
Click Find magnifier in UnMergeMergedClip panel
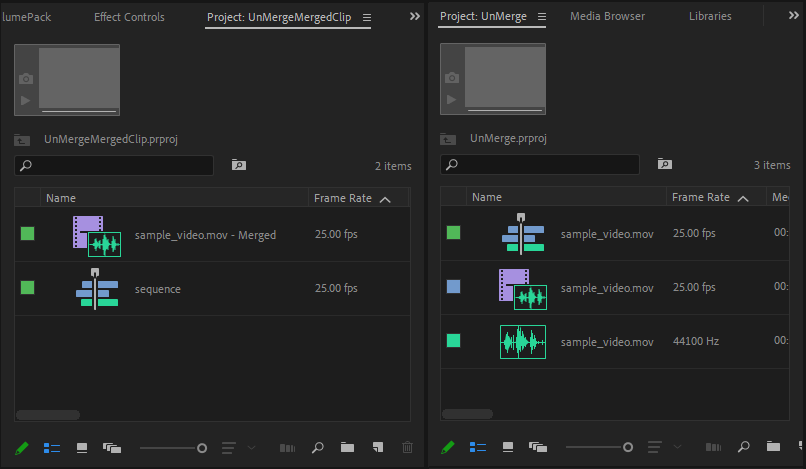point(318,447)
